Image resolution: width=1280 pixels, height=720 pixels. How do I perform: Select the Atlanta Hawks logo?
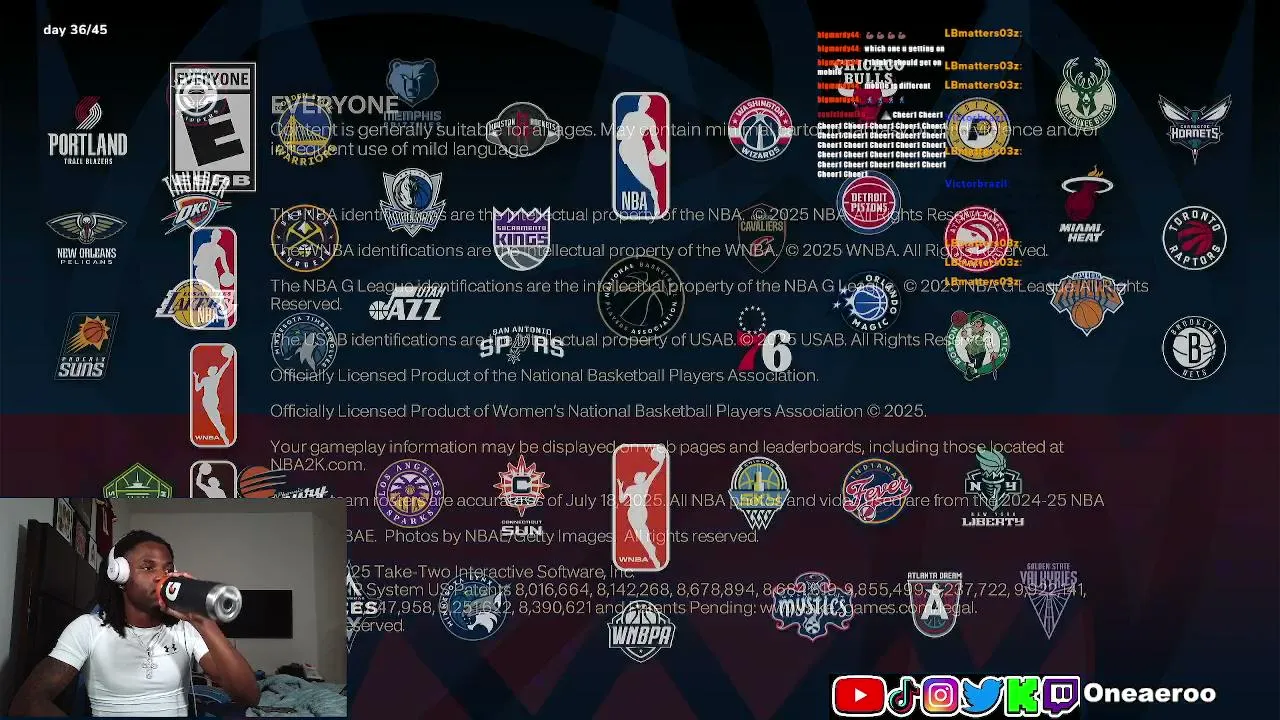coord(977,238)
